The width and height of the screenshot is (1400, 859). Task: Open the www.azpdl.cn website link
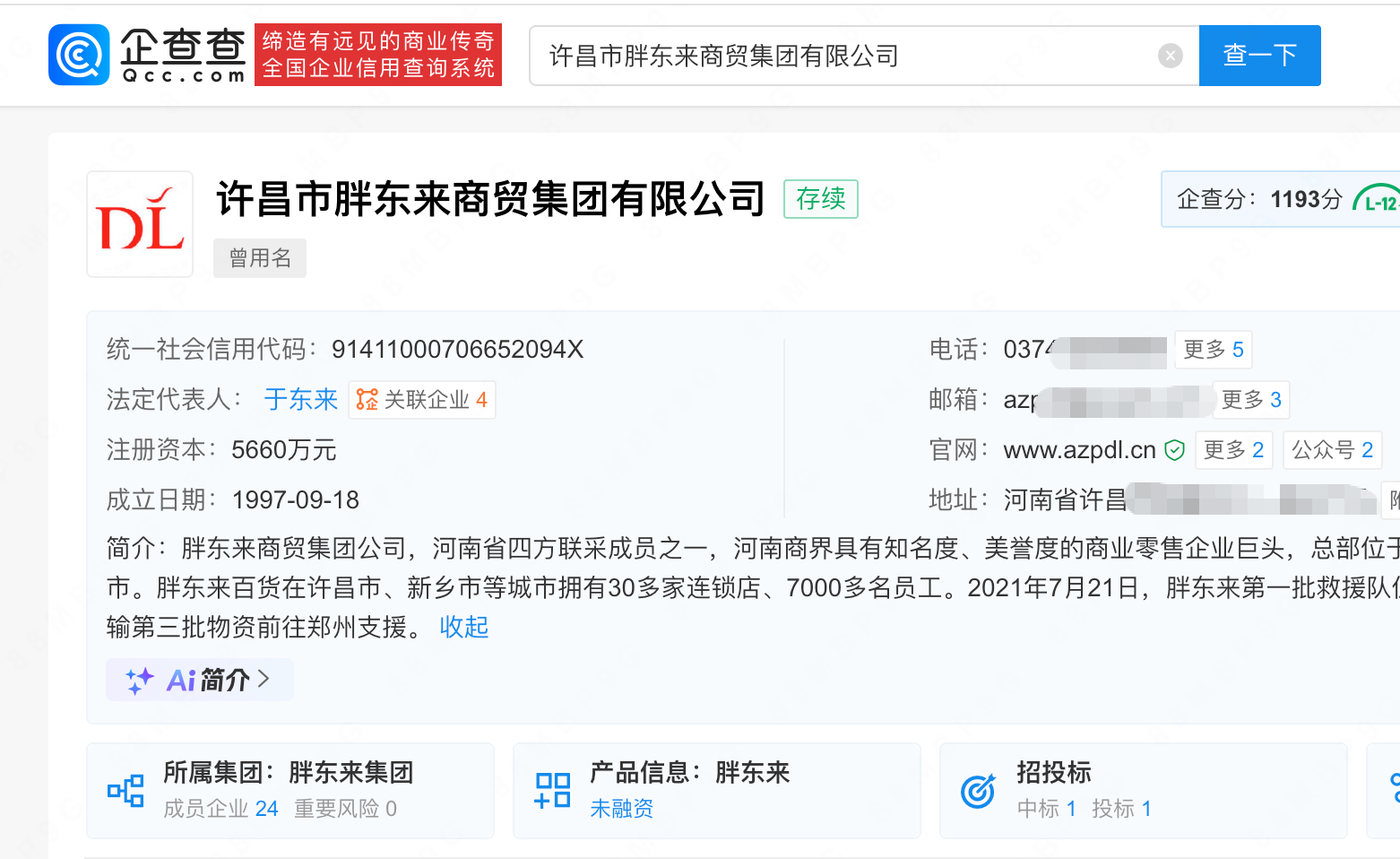[x=1079, y=450]
